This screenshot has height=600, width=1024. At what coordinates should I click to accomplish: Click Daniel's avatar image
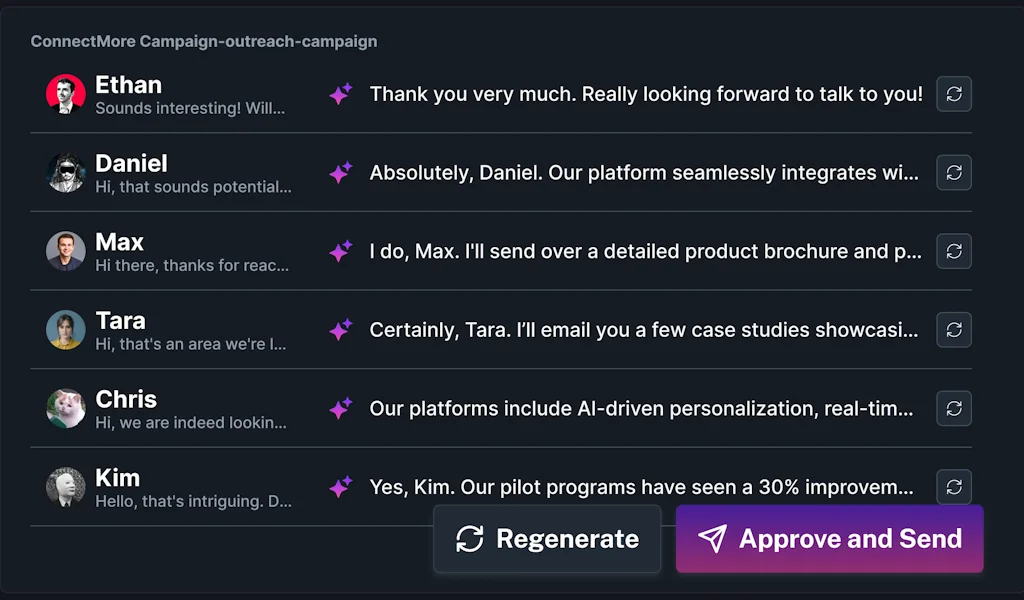(x=66, y=173)
